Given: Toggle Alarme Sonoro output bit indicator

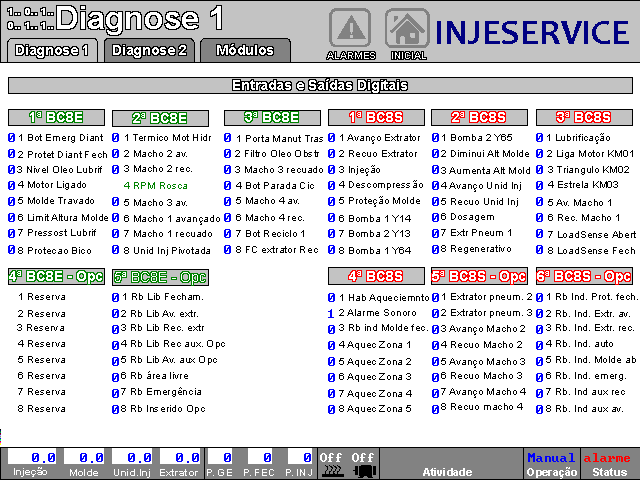Looking at the screenshot, I should (332, 313).
